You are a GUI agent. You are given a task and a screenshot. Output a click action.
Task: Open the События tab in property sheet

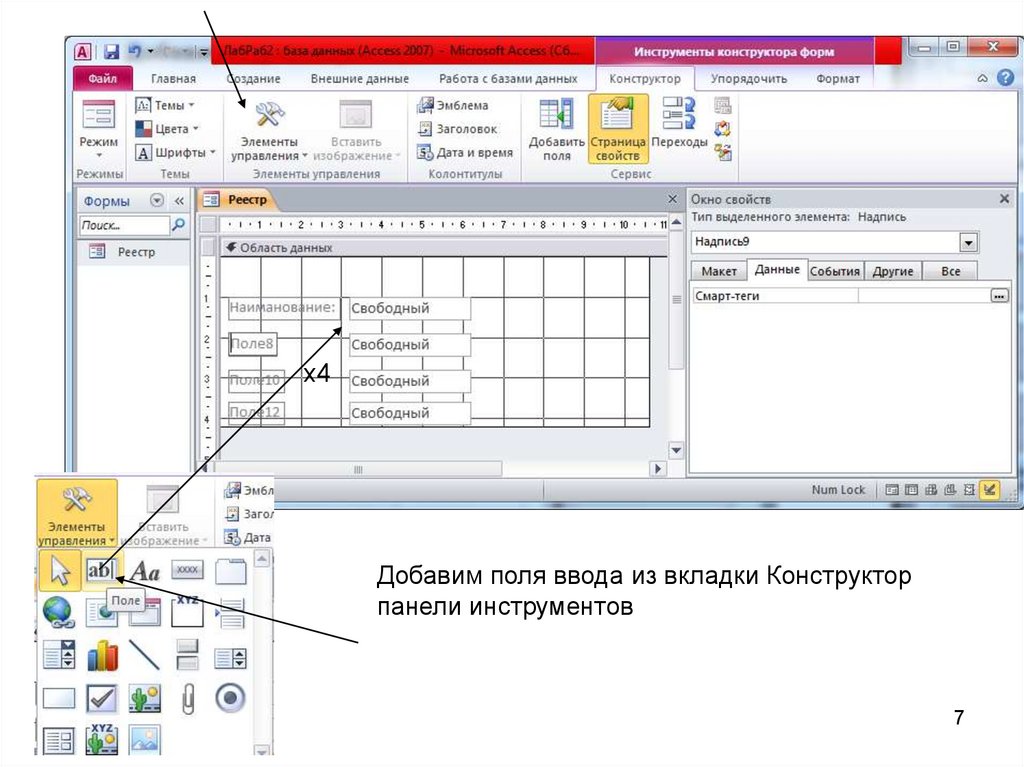[x=835, y=270]
